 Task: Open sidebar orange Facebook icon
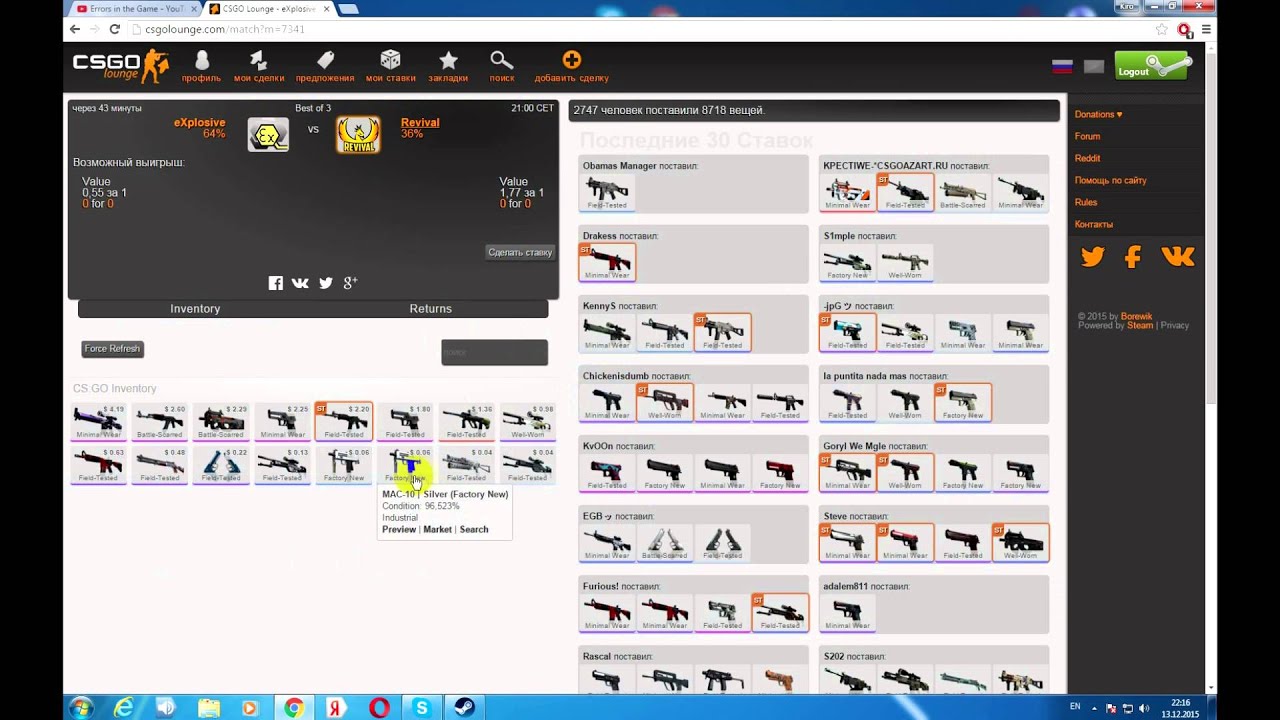click(1132, 257)
